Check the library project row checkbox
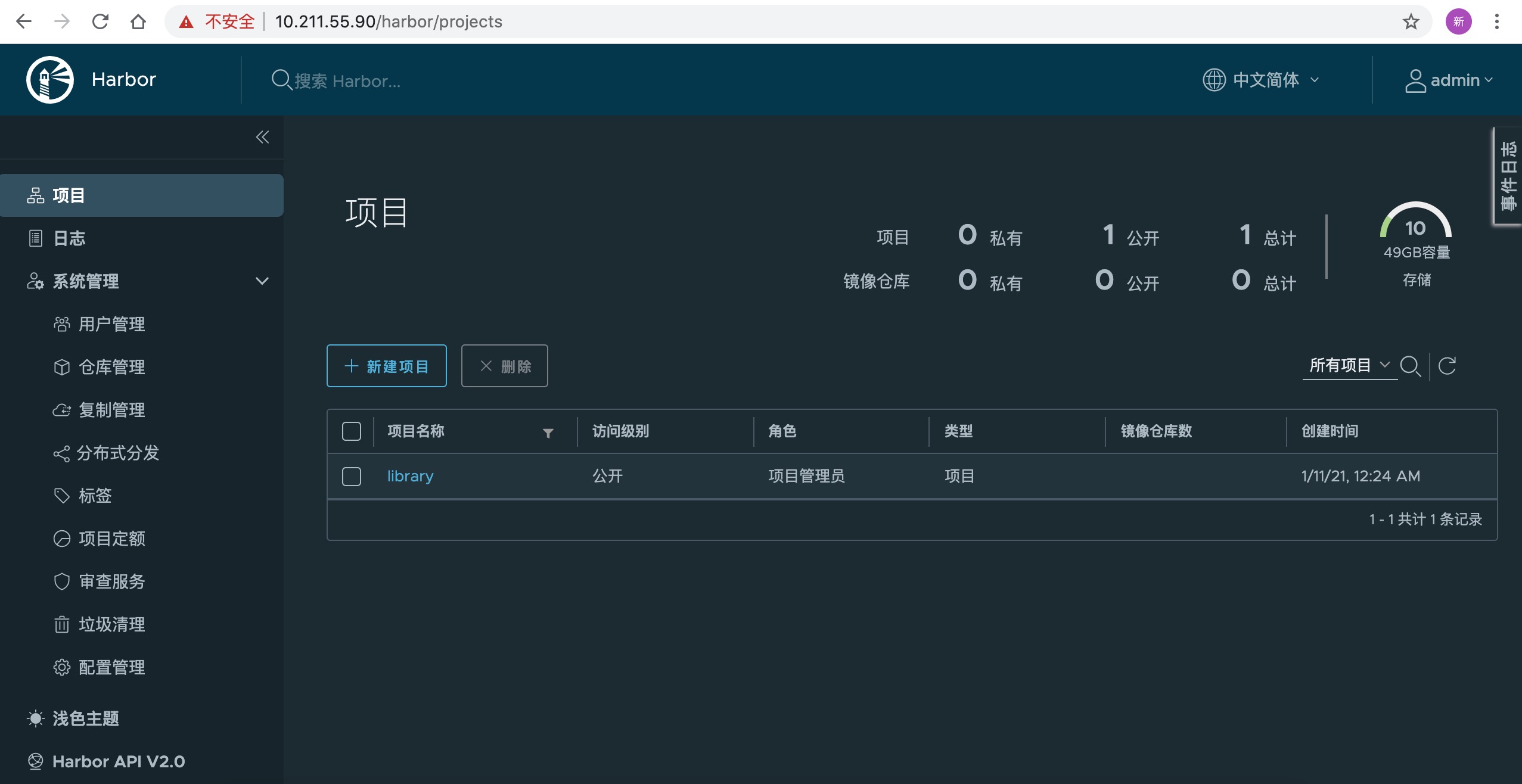Screen dimensions: 1522x784 pos(352,477)
